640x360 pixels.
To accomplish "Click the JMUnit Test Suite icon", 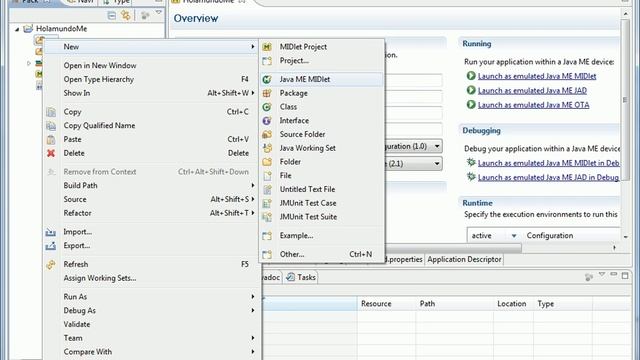I will point(267,217).
